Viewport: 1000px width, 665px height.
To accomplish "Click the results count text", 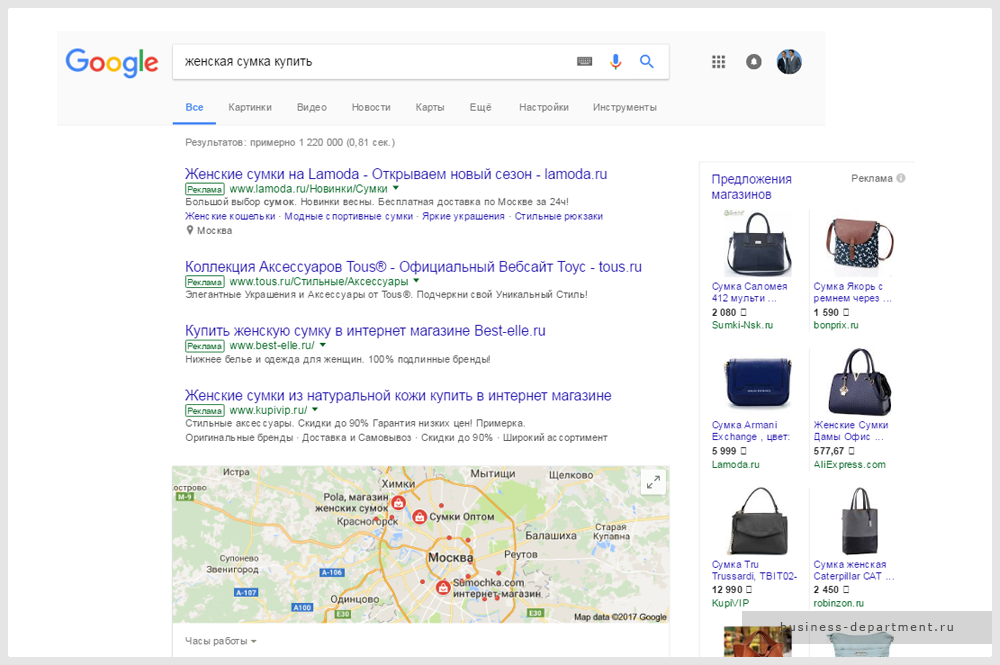I will (290, 142).
